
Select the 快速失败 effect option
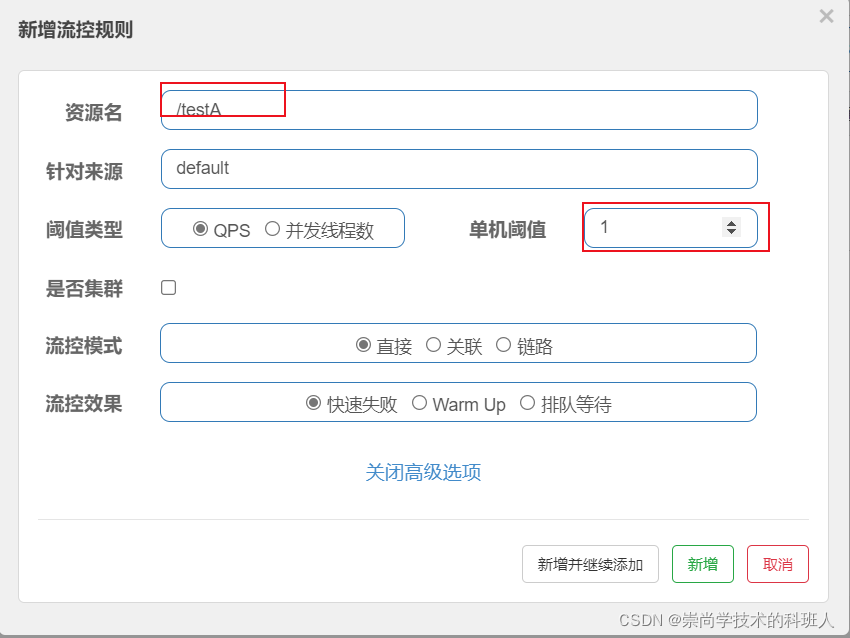coord(313,403)
